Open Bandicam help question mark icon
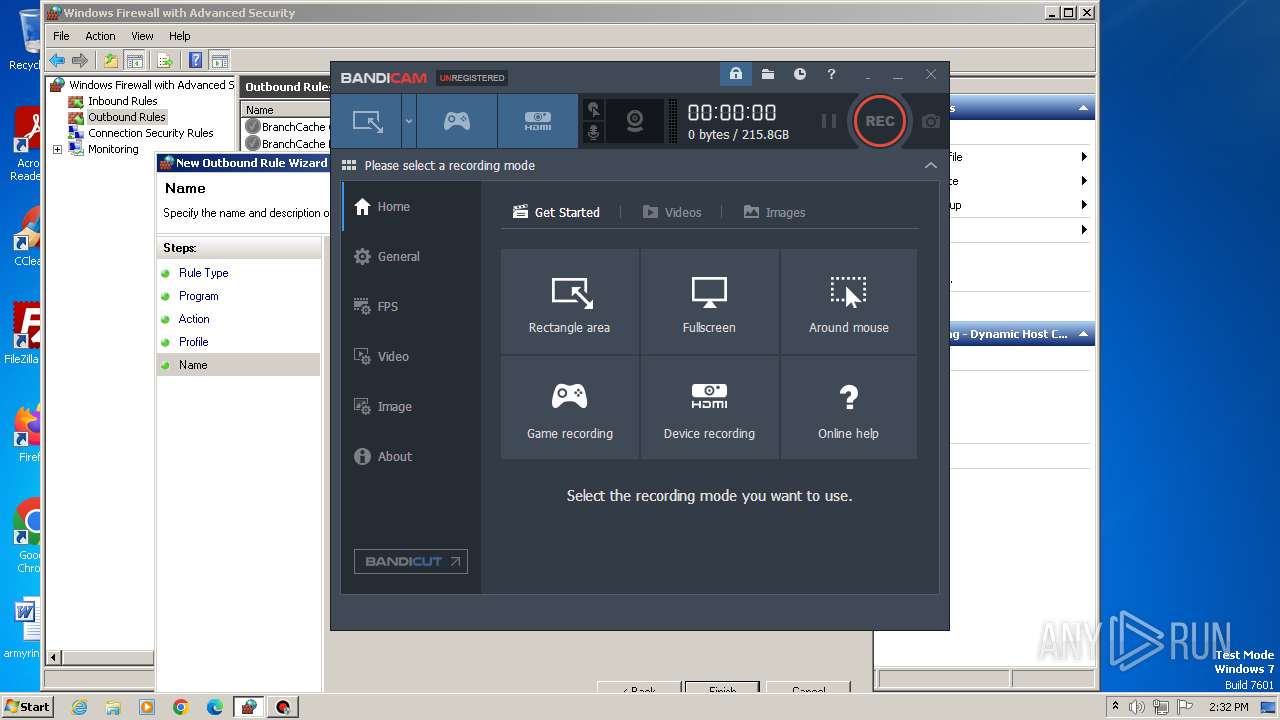 coord(831,74)
